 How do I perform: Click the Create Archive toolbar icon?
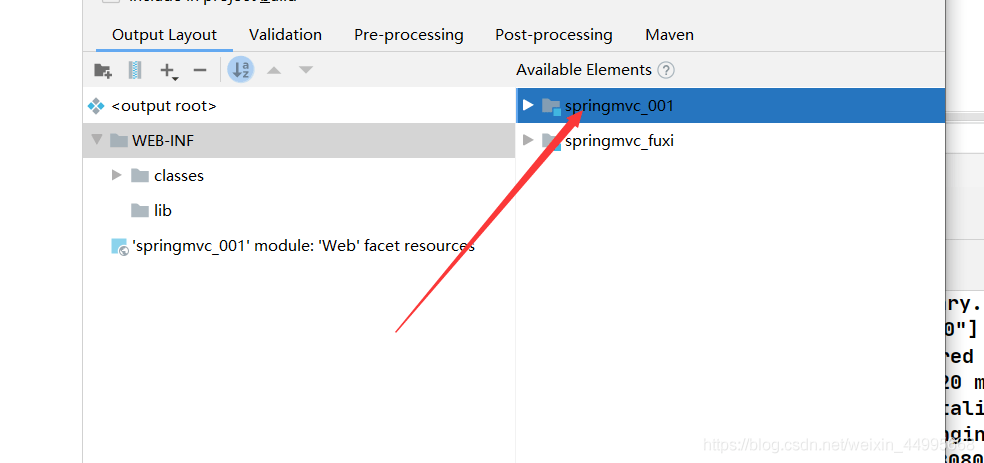click(x=135, y=70)
